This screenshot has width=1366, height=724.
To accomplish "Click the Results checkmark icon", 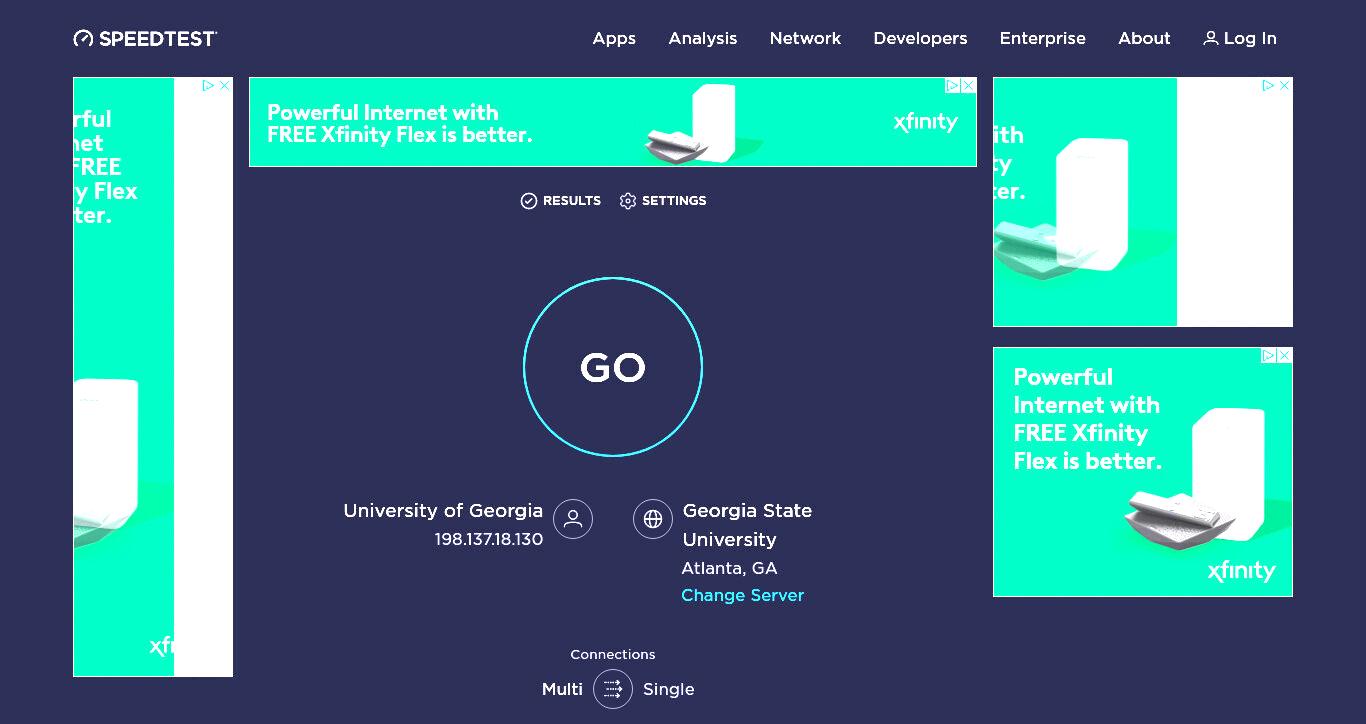I will pyautogui.click(x=529, y=201).
